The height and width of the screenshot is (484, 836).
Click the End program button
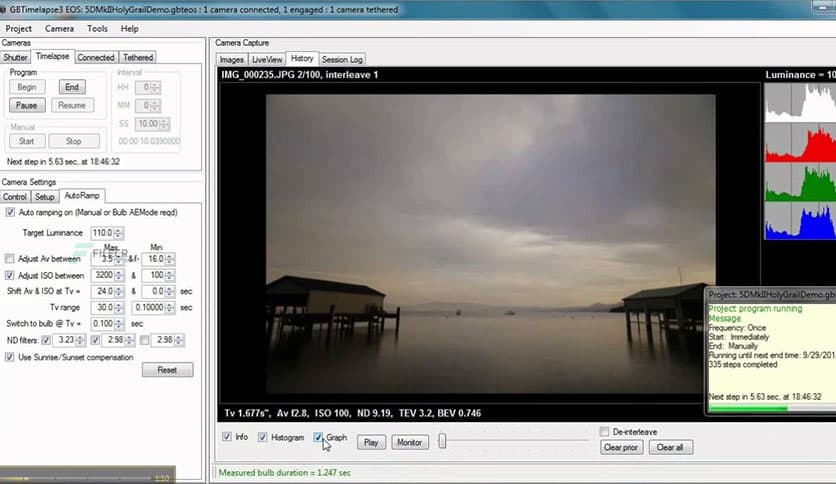(72, 87)
